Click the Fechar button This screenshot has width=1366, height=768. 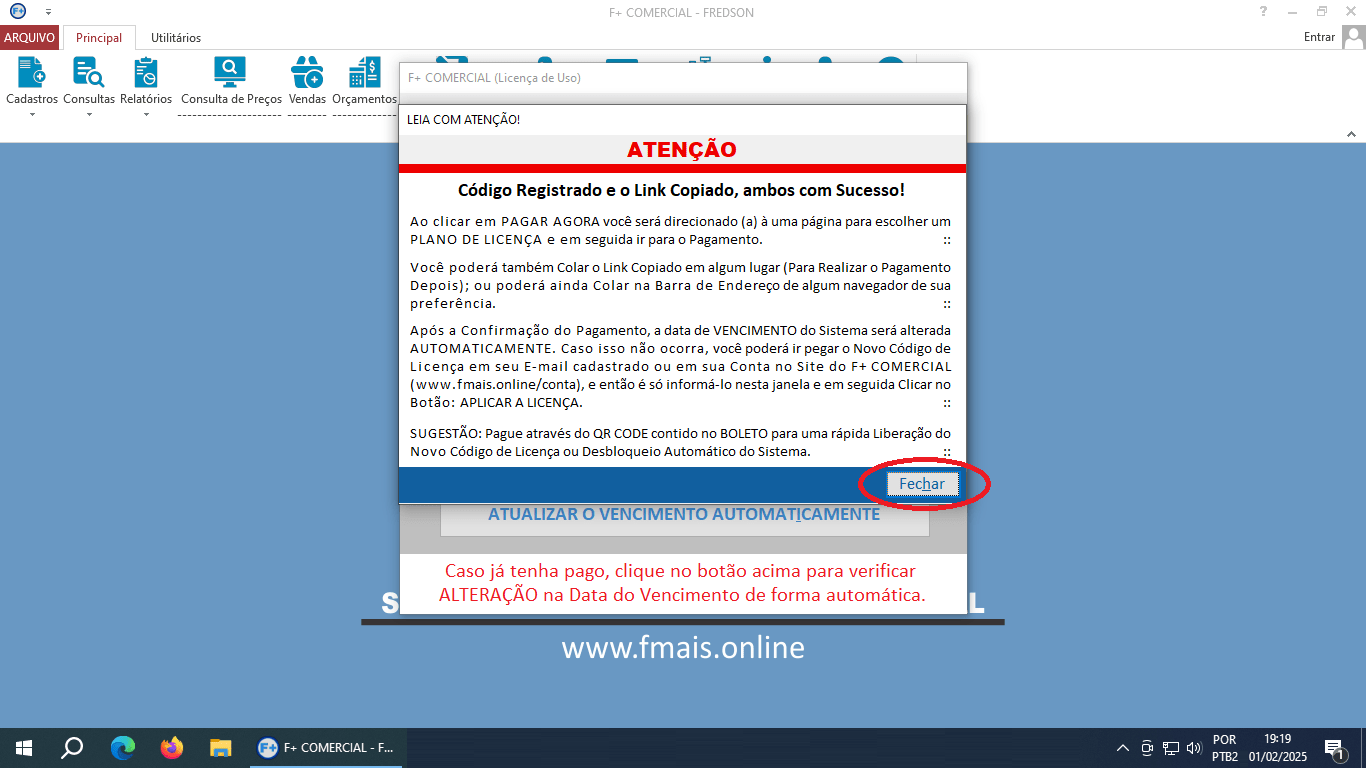tap(921, 483)
